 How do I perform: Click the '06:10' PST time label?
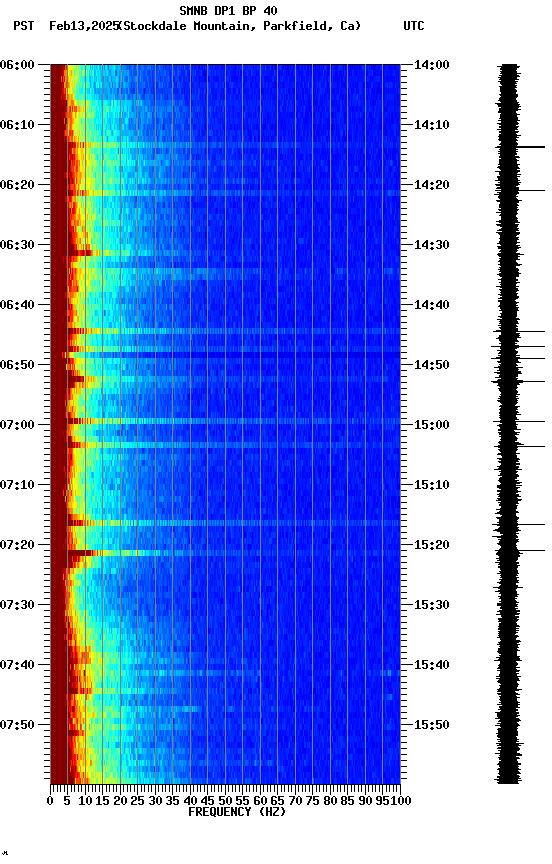[x=17, y=125]
